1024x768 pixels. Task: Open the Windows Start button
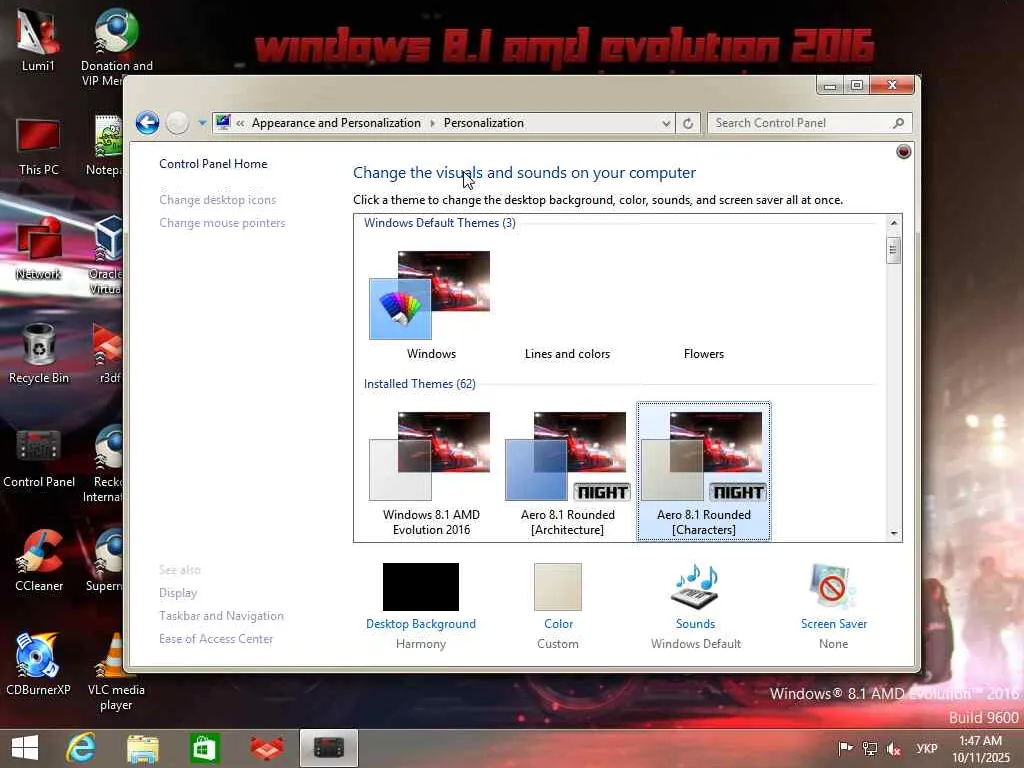[25, 748]
